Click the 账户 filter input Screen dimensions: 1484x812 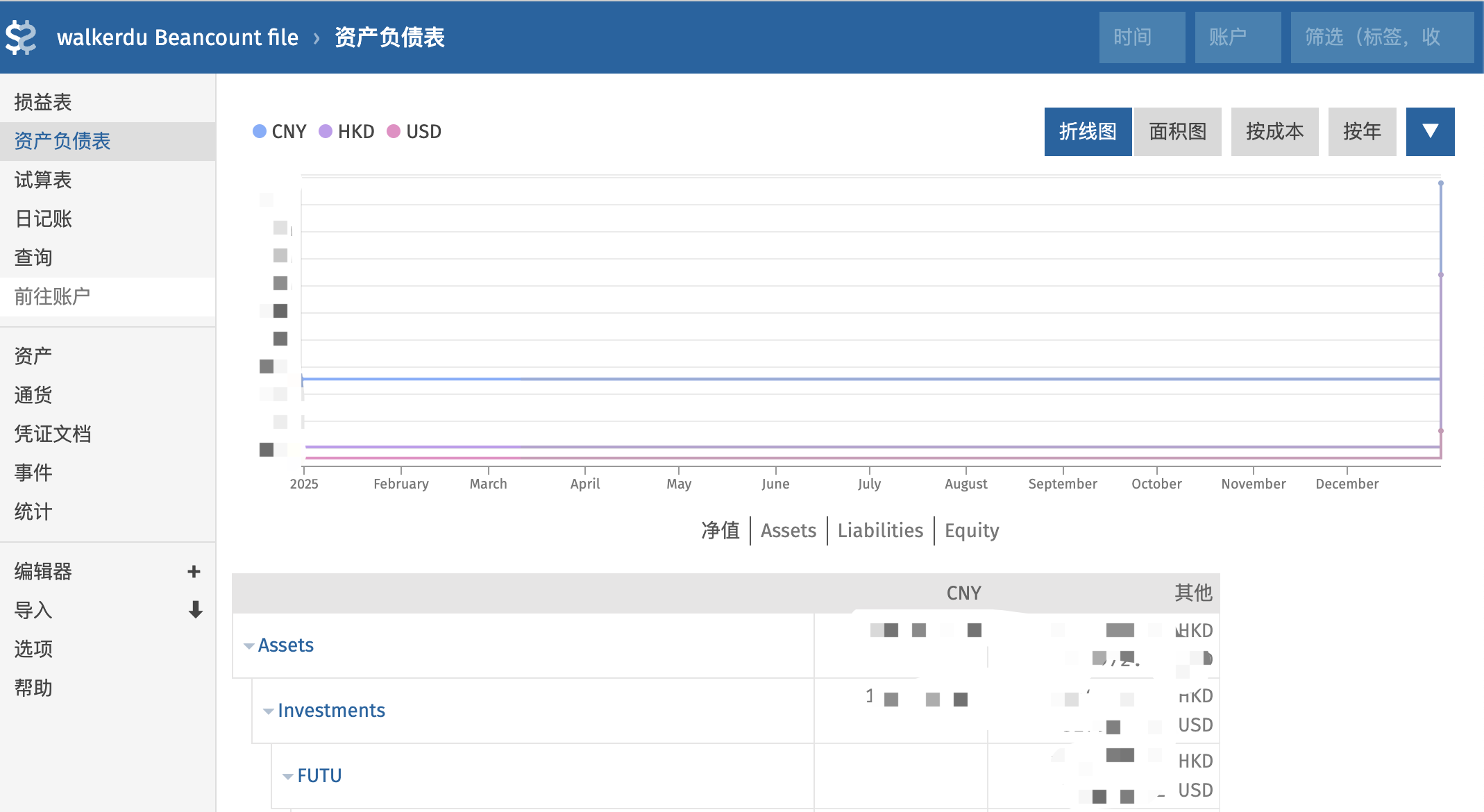(x=1238, y=37)
